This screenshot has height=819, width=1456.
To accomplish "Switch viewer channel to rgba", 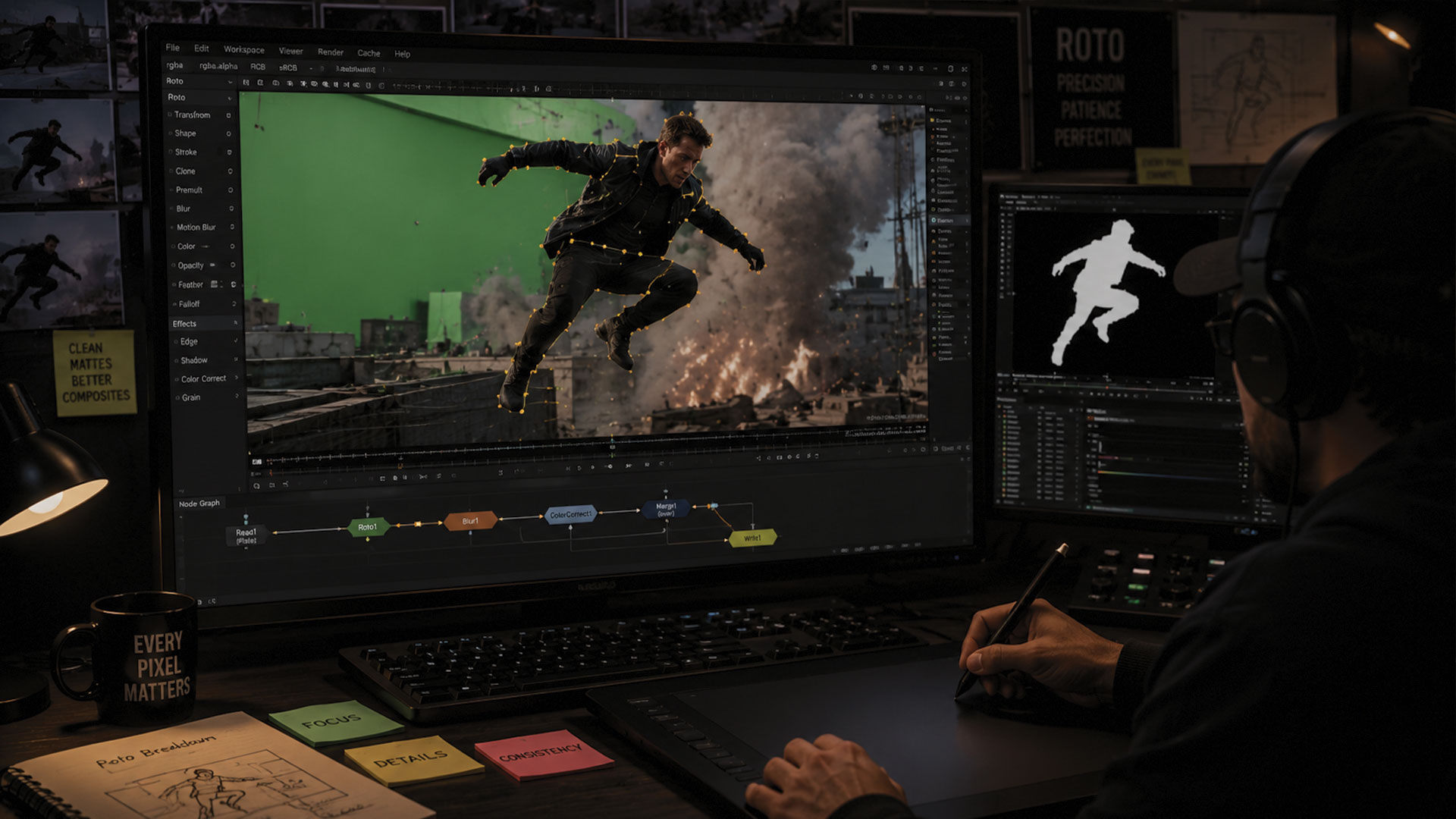I will (x=175, y=65).
